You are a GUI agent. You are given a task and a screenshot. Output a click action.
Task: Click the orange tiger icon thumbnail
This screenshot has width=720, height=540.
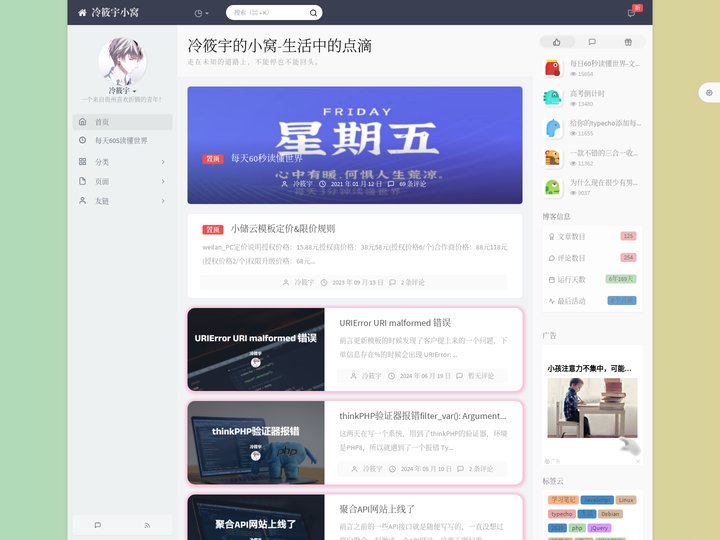click(553, 158)
